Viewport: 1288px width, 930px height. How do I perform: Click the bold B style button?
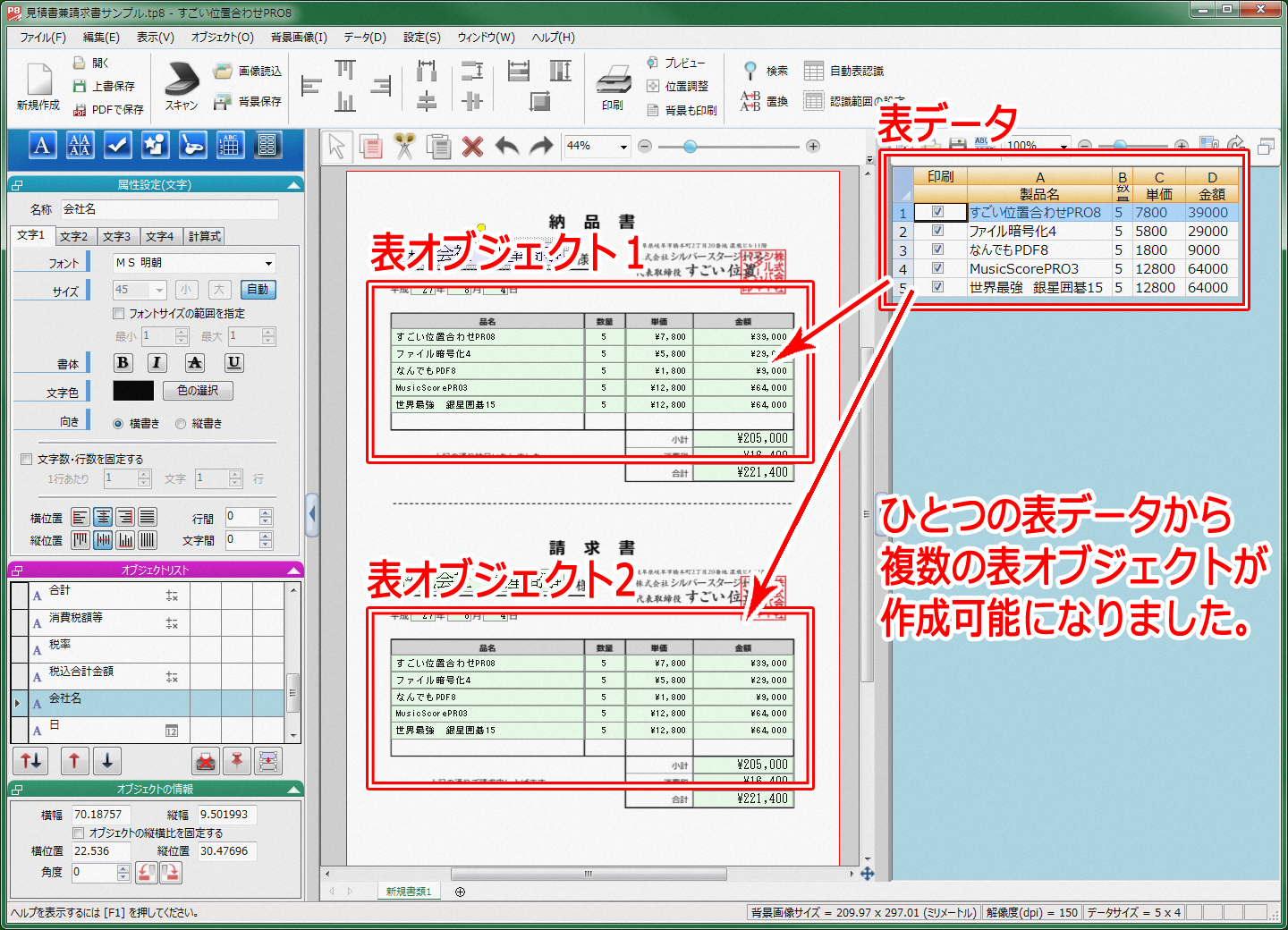pos(123,362)
